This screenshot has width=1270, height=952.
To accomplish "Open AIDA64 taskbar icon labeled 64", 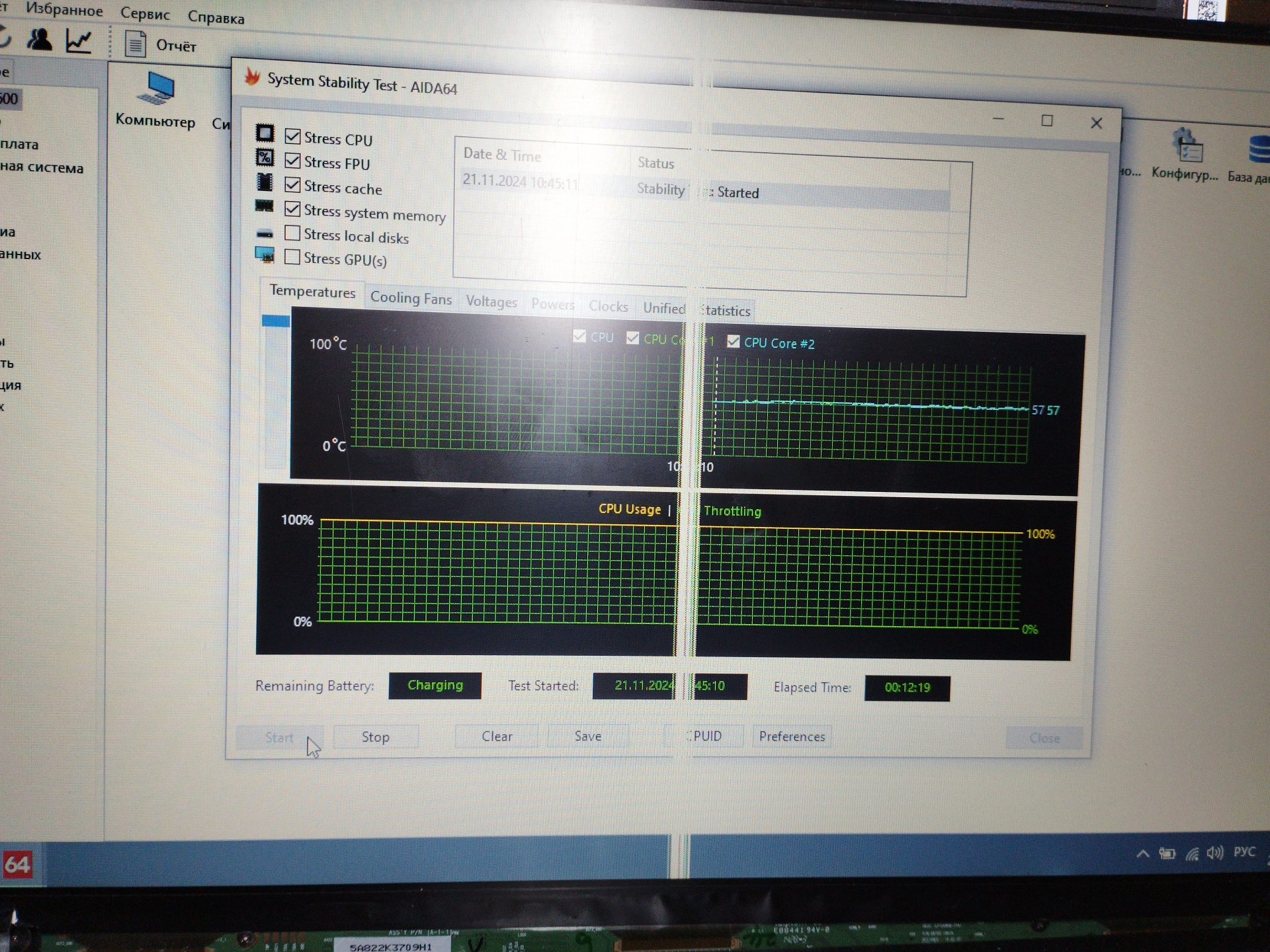I will pyautogui.click(x=17, y=865).
